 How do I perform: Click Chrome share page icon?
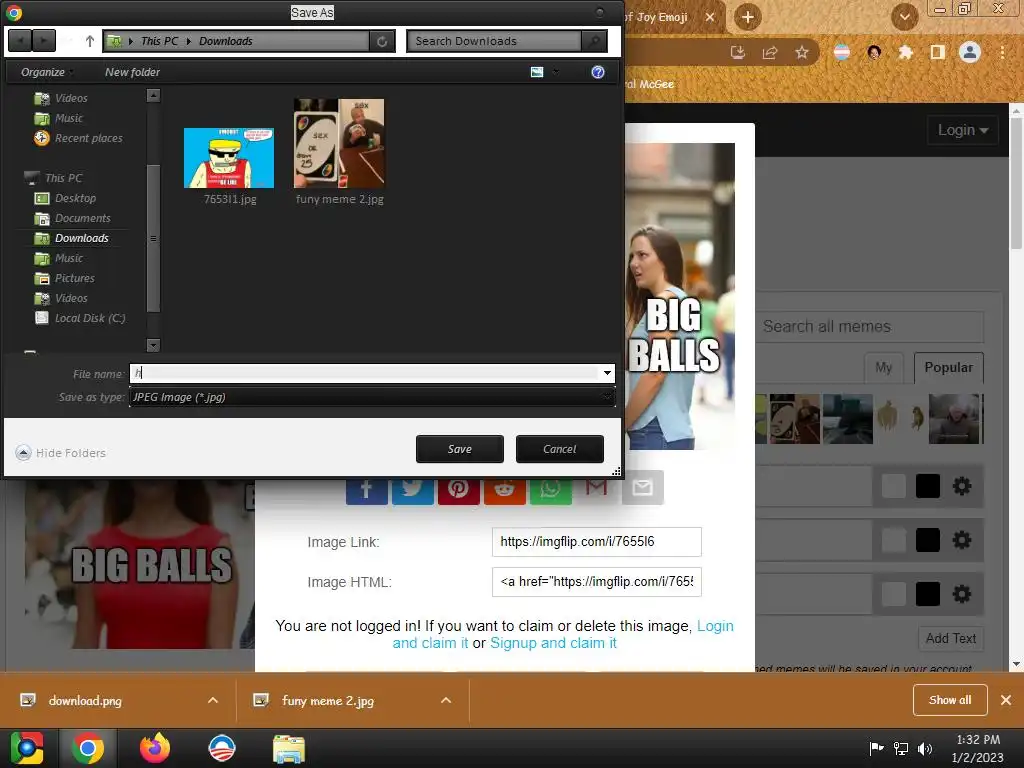770,52
